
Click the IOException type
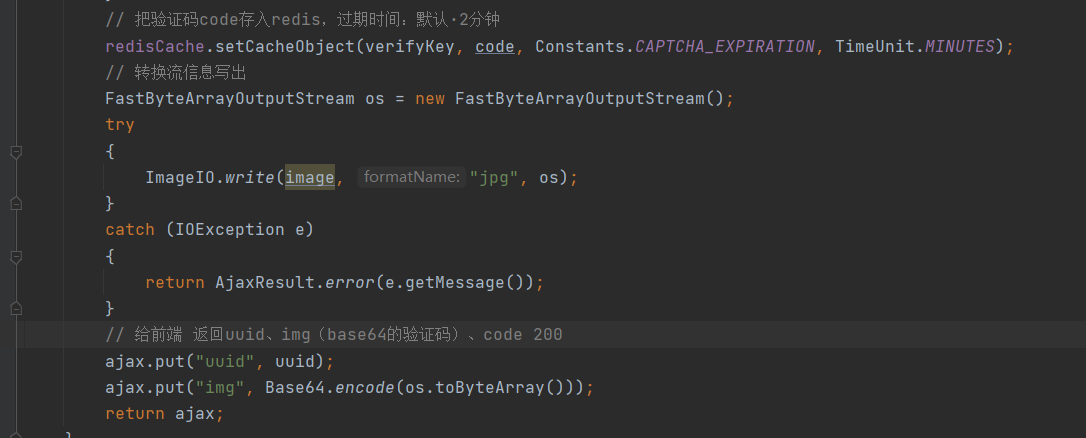tap(230, 229)
